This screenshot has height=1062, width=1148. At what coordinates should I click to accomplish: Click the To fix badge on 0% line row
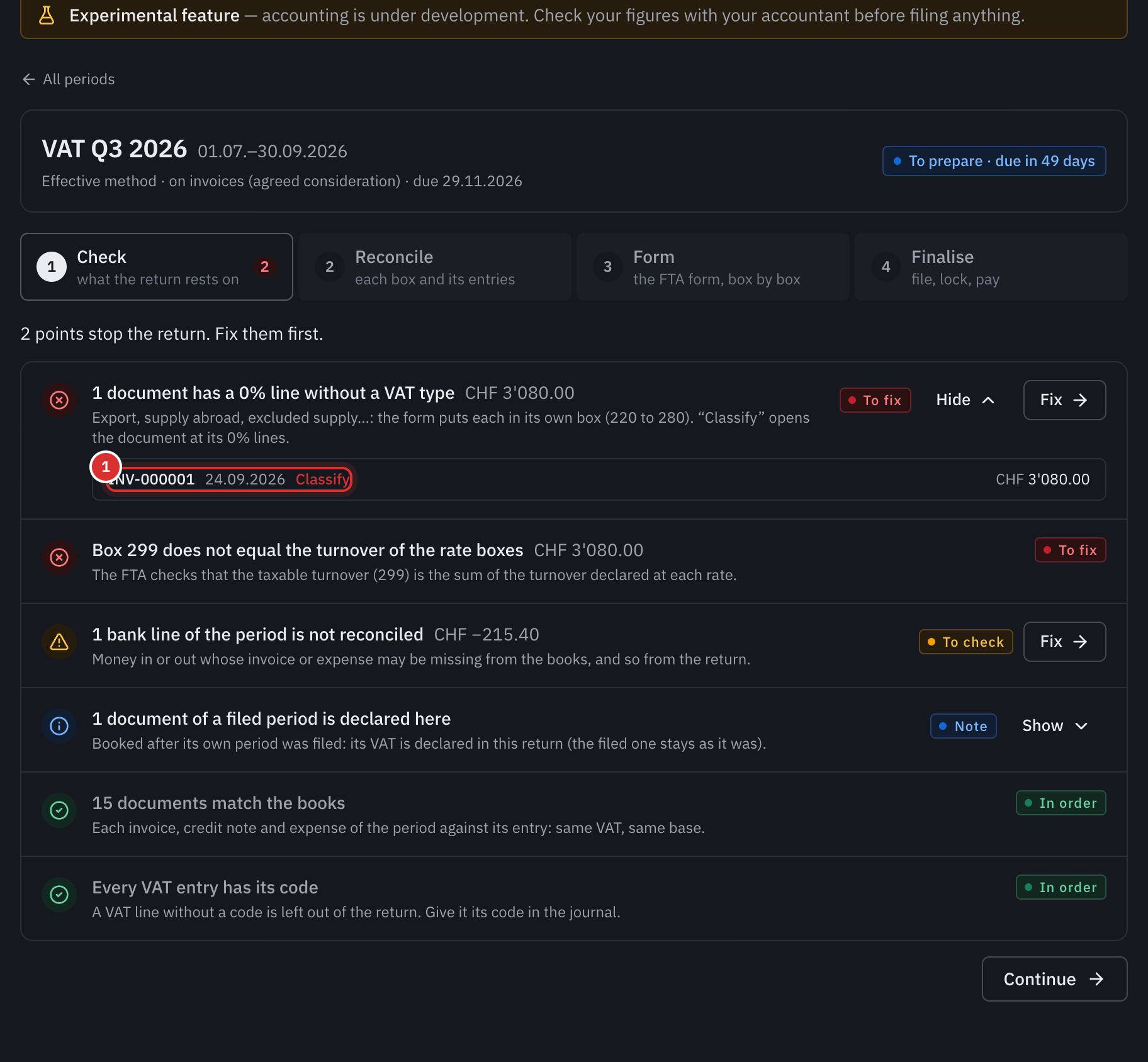pyautogui.click(x=875, y=400)
